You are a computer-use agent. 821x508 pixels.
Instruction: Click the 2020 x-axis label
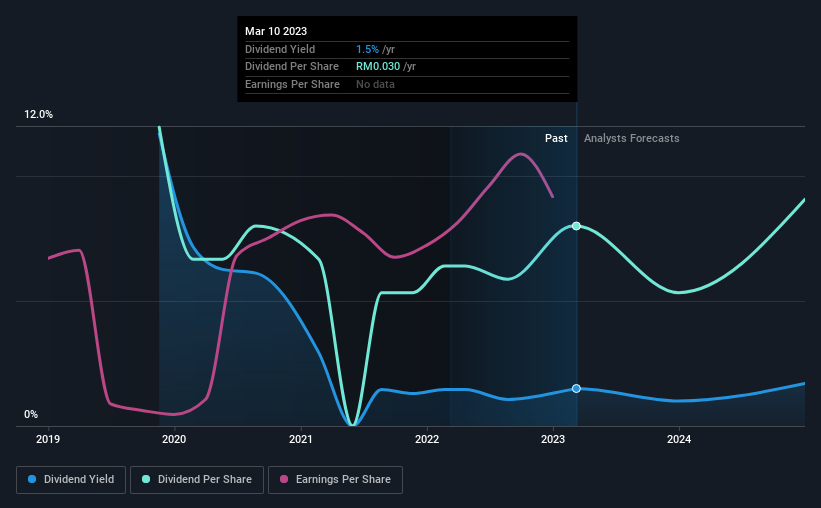pyautogui.click(x=174, y=439)
